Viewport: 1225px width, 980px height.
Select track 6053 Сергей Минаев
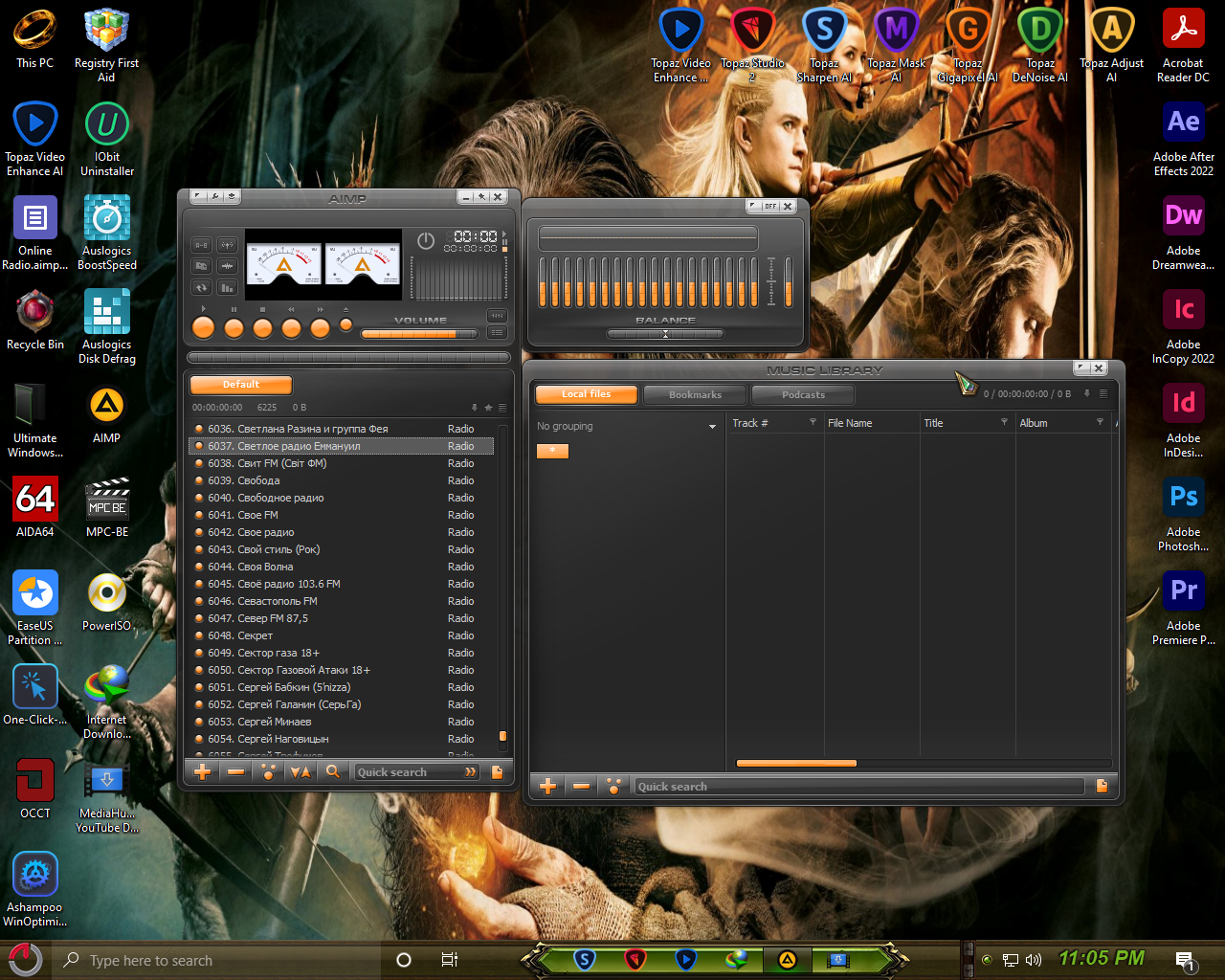(x=342, y=722)
